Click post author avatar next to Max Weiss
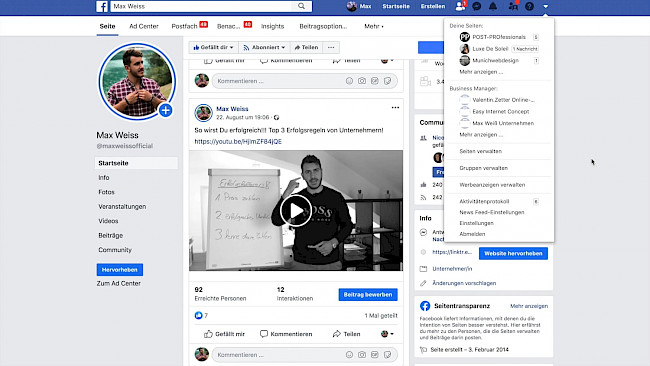This screenshot has height=366, width=650. [x=204, y=113]
